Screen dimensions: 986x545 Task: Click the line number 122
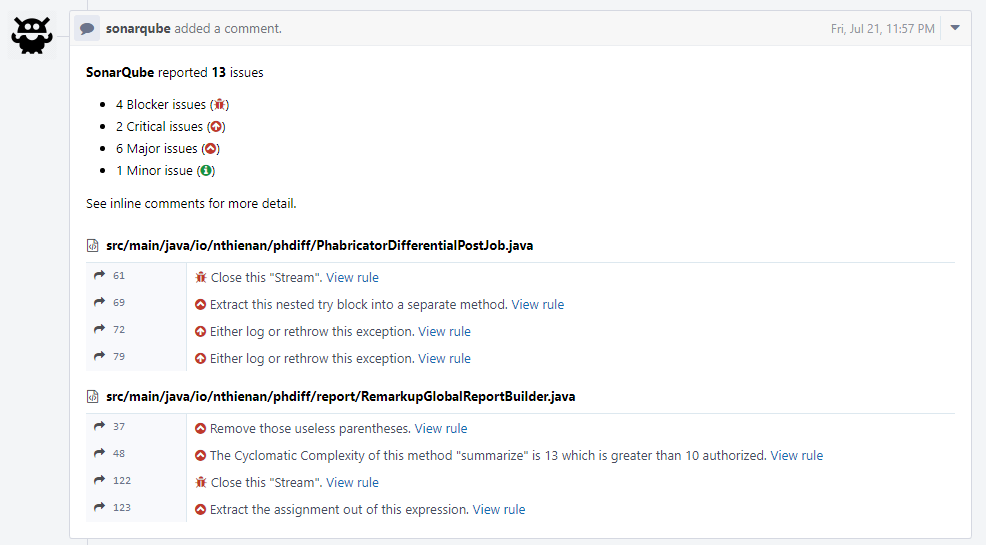coord(122,480)
